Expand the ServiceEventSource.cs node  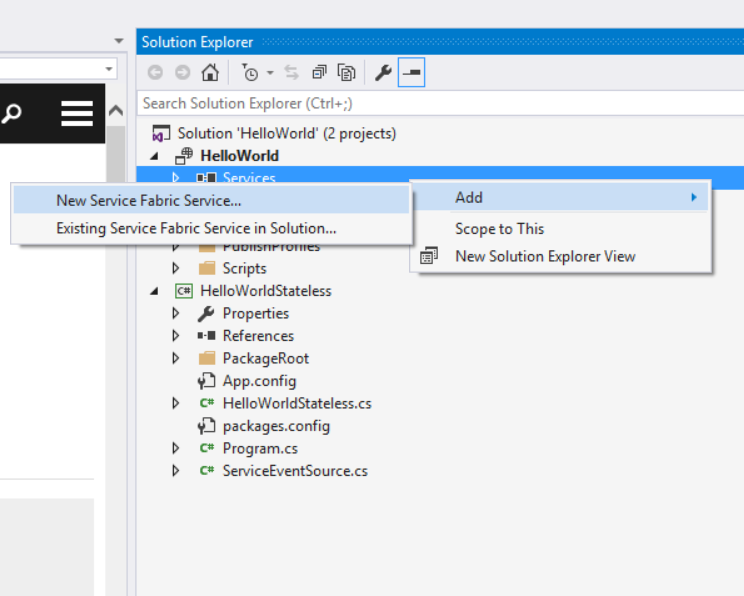point(176,471)
